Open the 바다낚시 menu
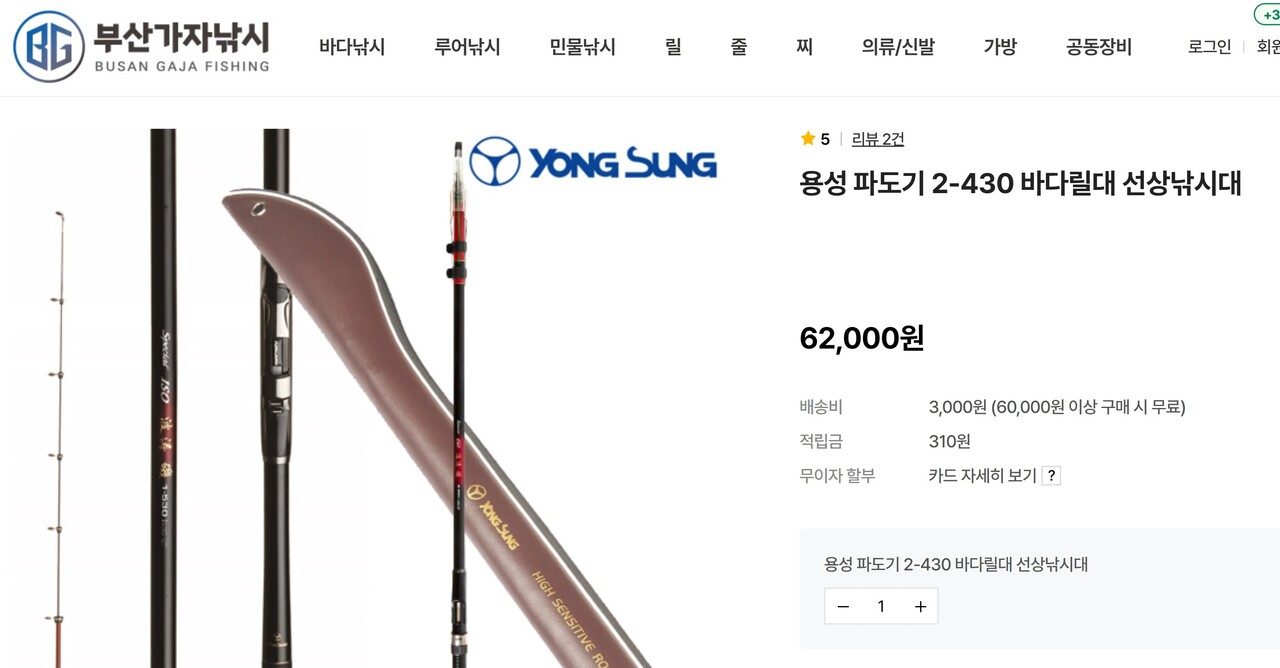 coord(352,47)
